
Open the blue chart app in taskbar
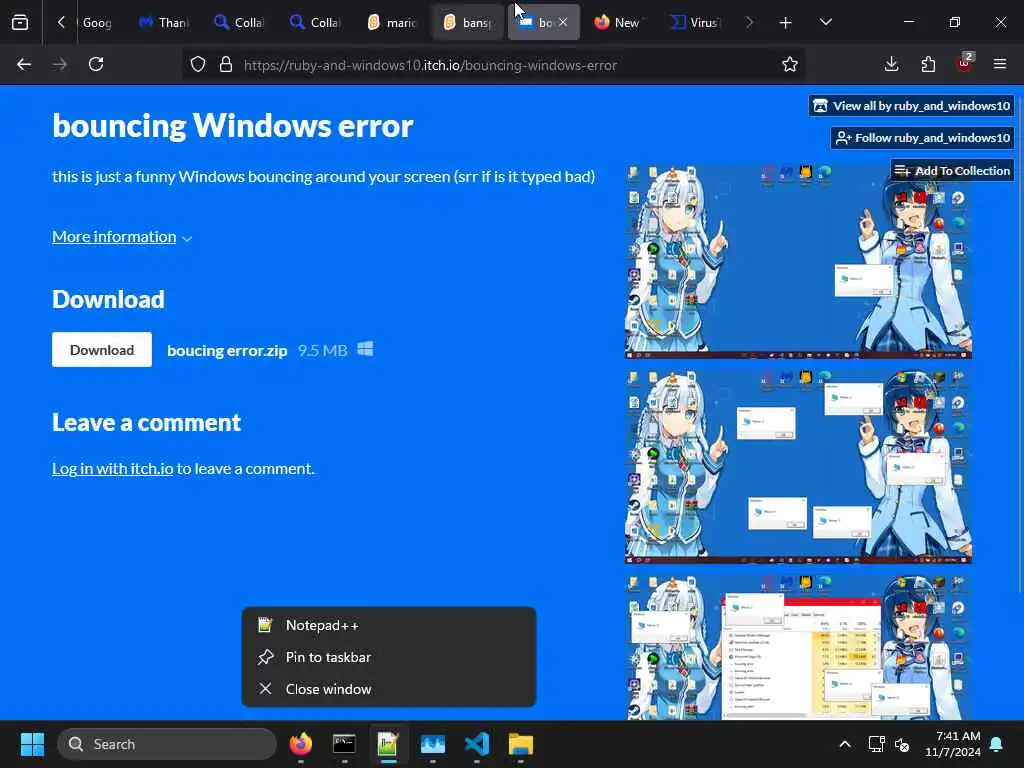click(x=432, y=744)
